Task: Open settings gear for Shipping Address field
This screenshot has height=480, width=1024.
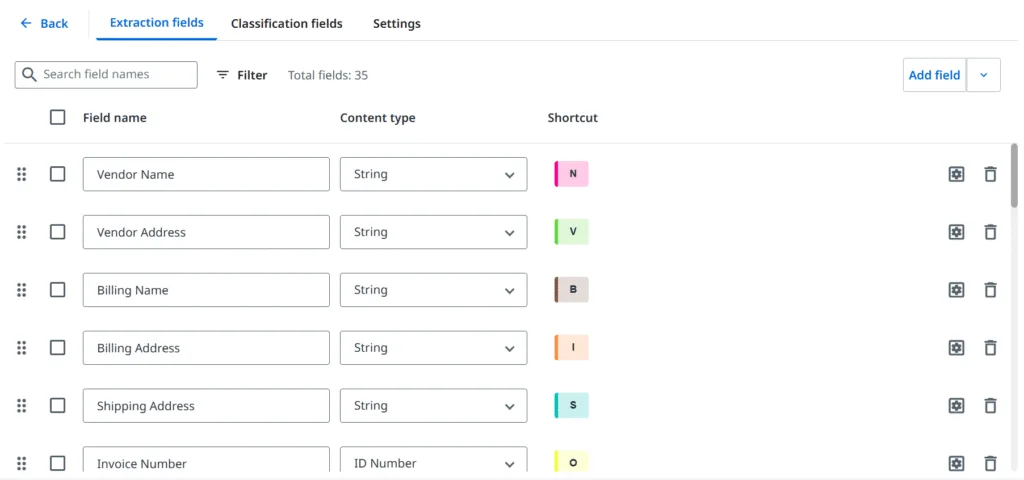Action: [x=956, y=406]
